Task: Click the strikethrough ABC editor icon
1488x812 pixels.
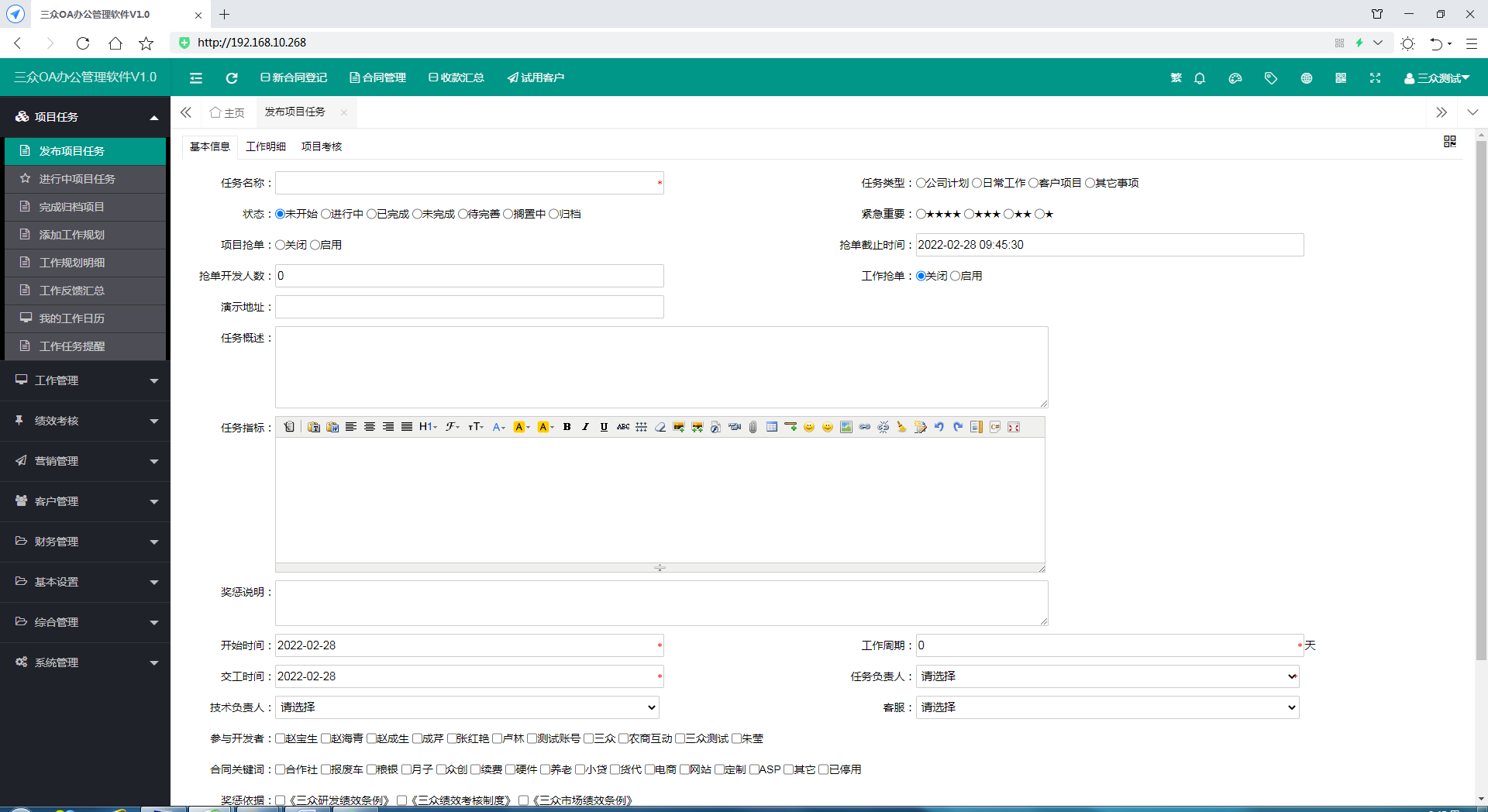Action: tap(623, 427)
